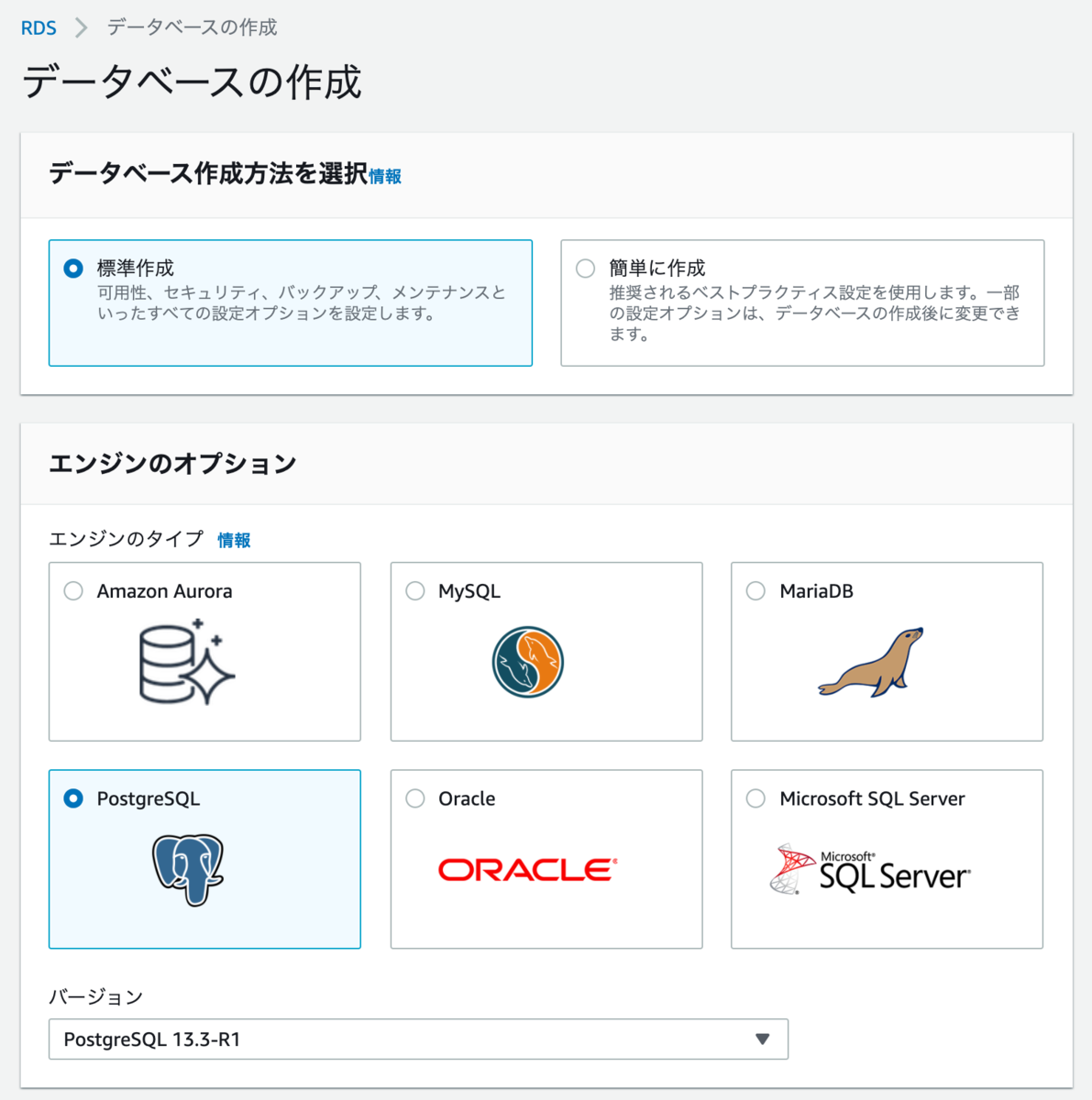This screenshot has width=1092, height=1100.
Task: Click the MariaDB seal logo
Action: pos(870,663)
